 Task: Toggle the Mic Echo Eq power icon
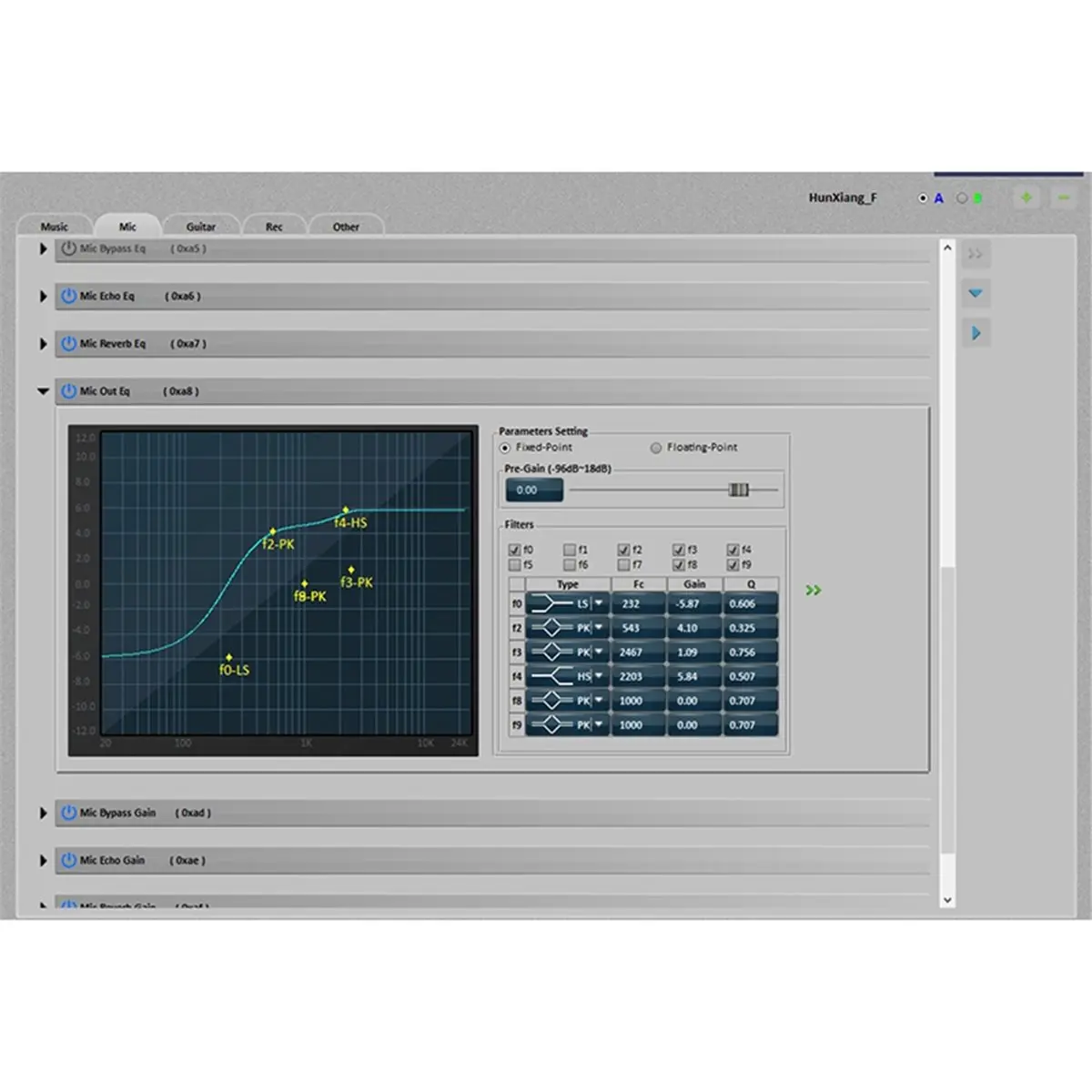click(68, 296)
